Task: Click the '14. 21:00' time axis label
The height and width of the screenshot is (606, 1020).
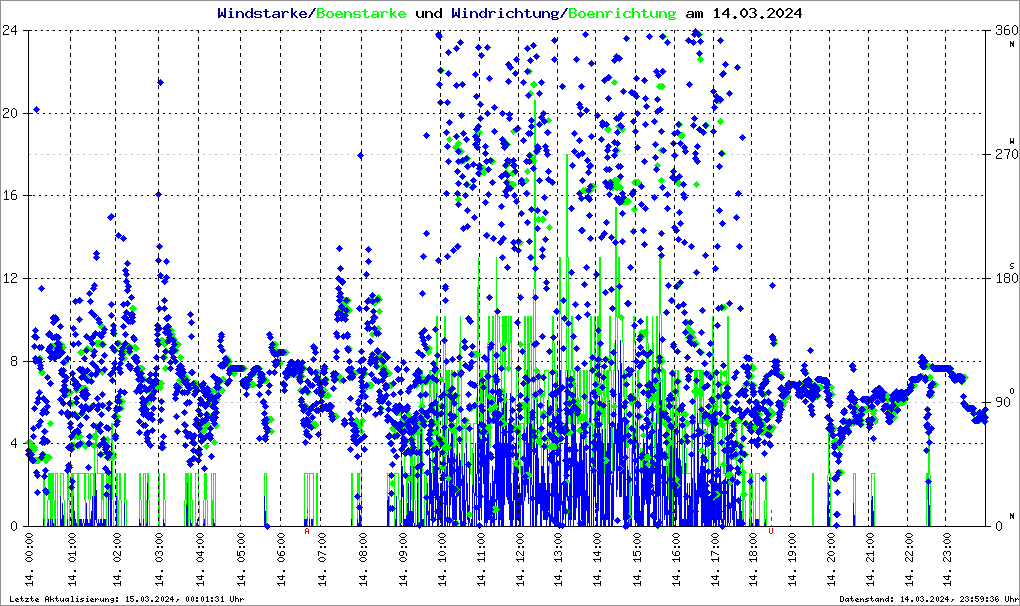Action: (x=870, y=559)
